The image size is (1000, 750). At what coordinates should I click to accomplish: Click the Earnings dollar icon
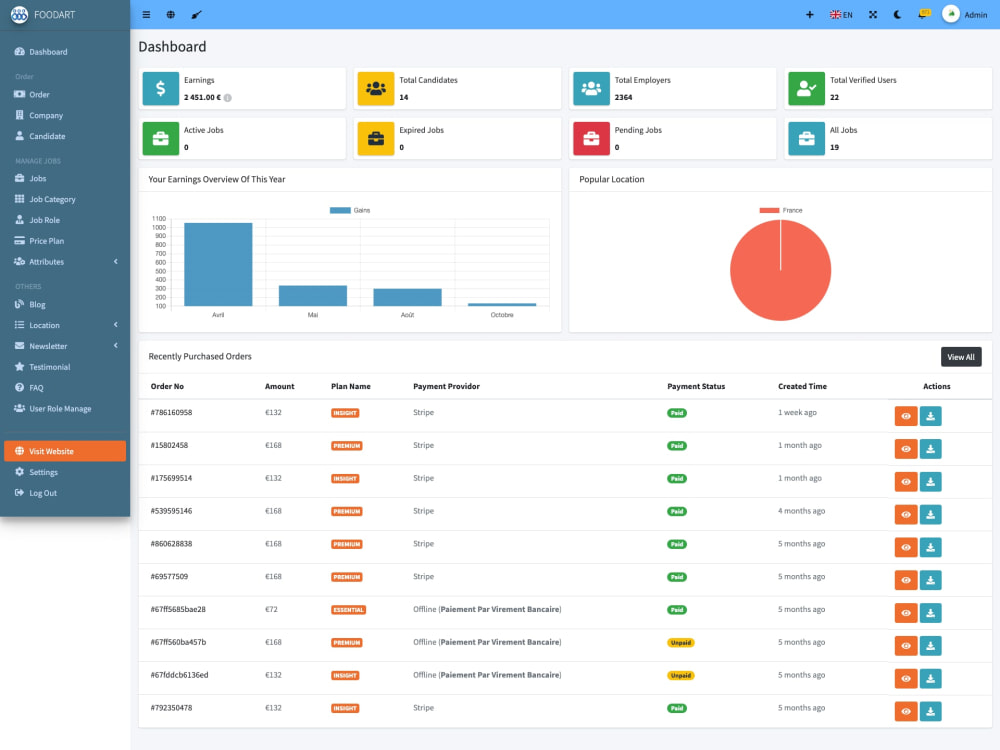pyautogui.click(x=161, y=89)
